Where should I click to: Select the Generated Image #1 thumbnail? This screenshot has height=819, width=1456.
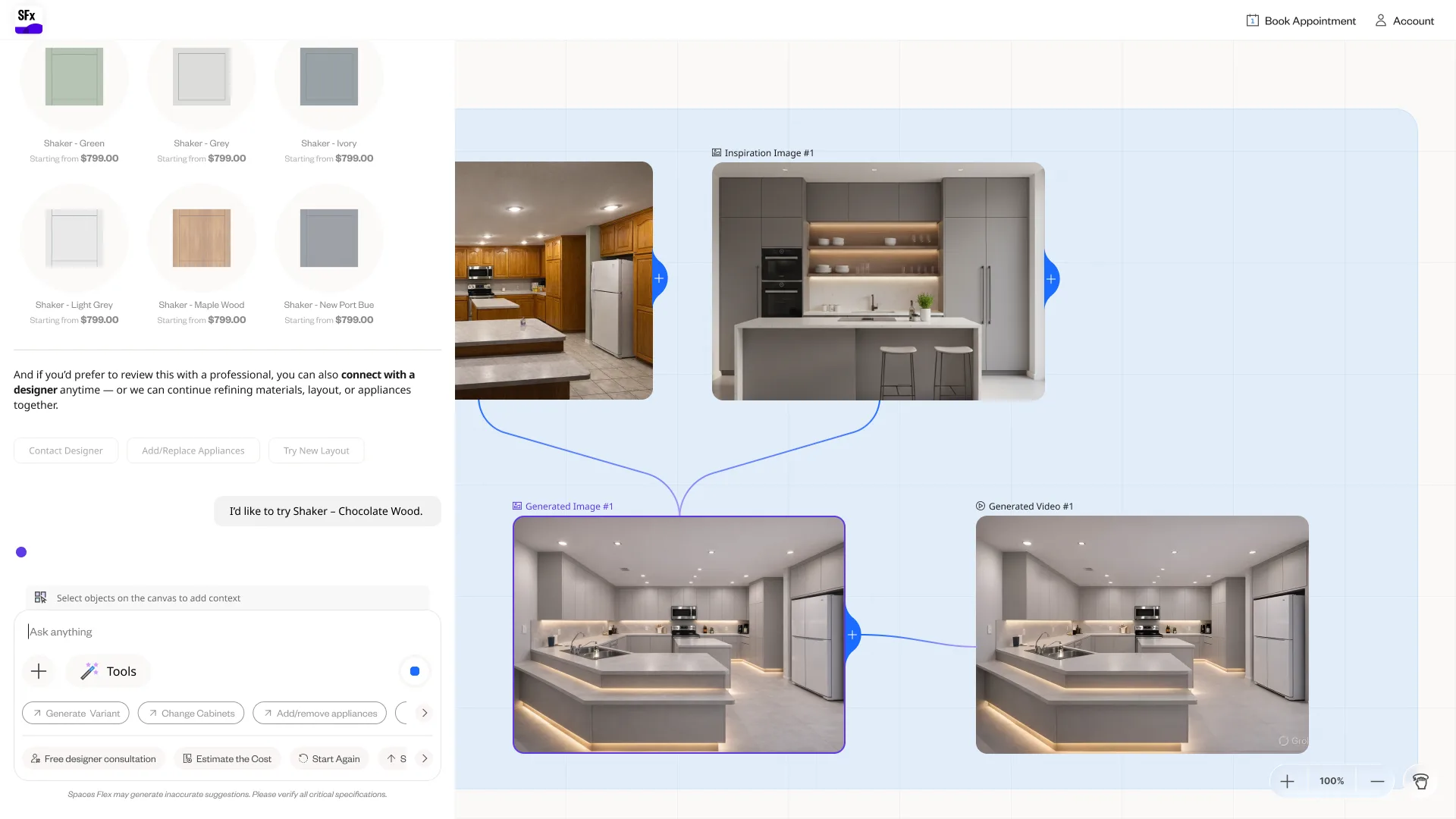point(679,635)
